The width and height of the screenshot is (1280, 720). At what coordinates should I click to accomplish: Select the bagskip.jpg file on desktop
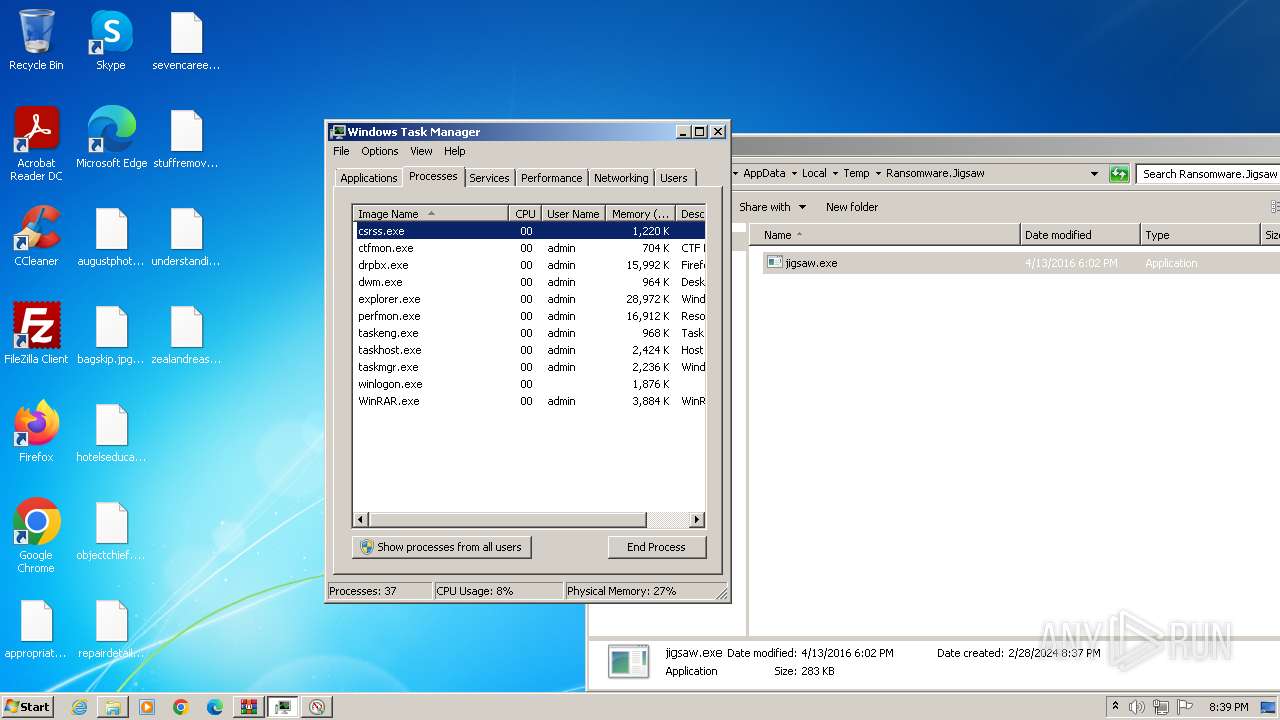tap(111, 334)
